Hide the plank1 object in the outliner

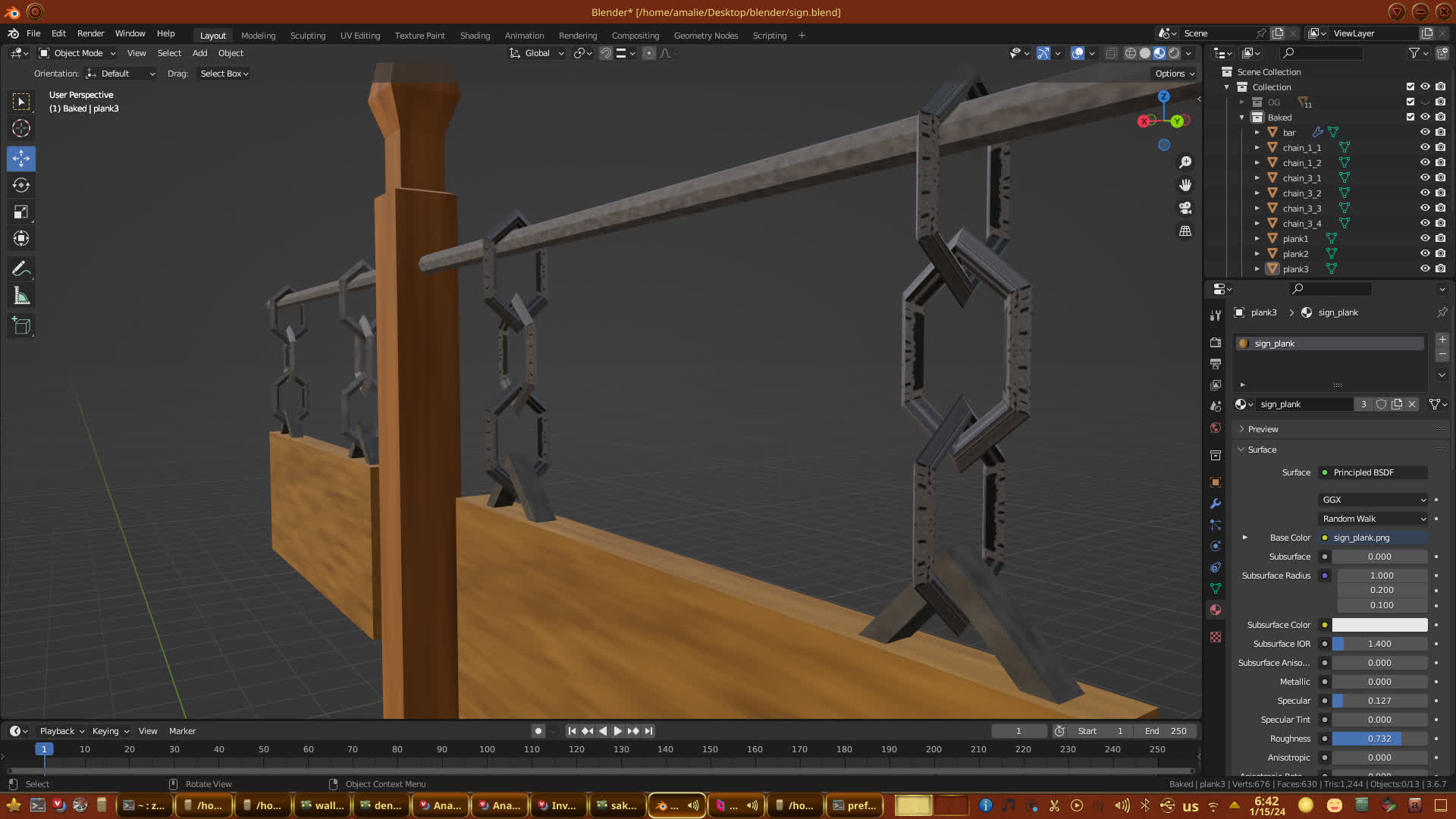[1425, 238]
